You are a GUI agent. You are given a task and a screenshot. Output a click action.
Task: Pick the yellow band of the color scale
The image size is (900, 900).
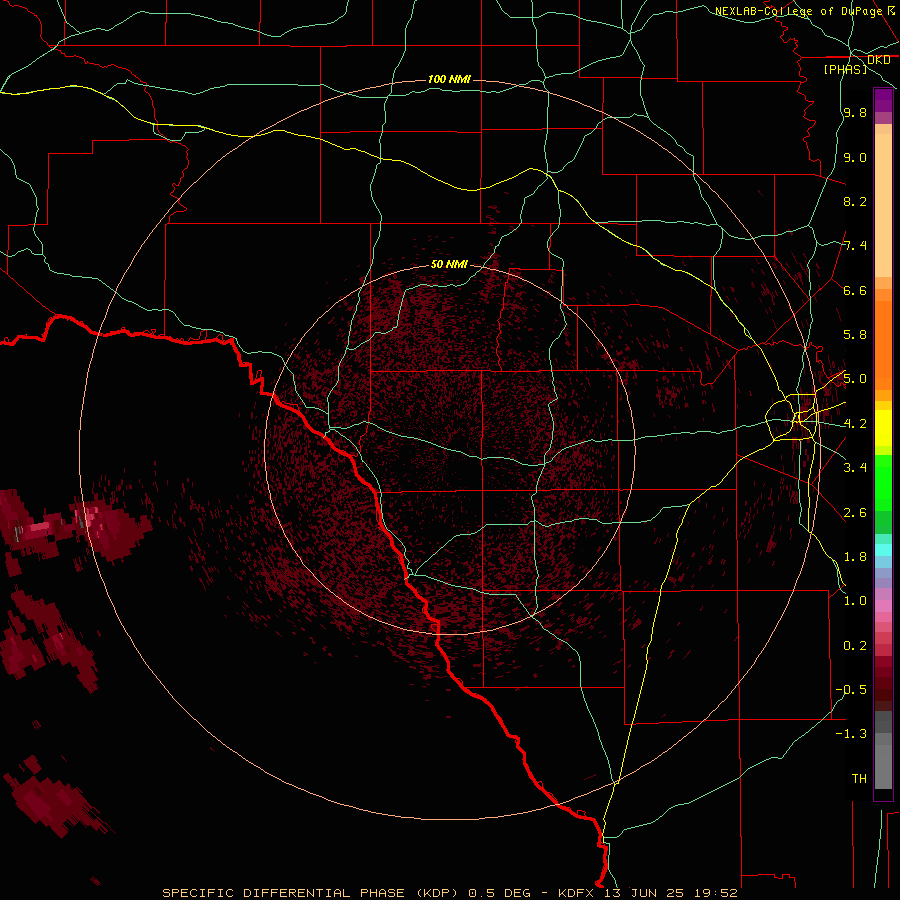883,428
